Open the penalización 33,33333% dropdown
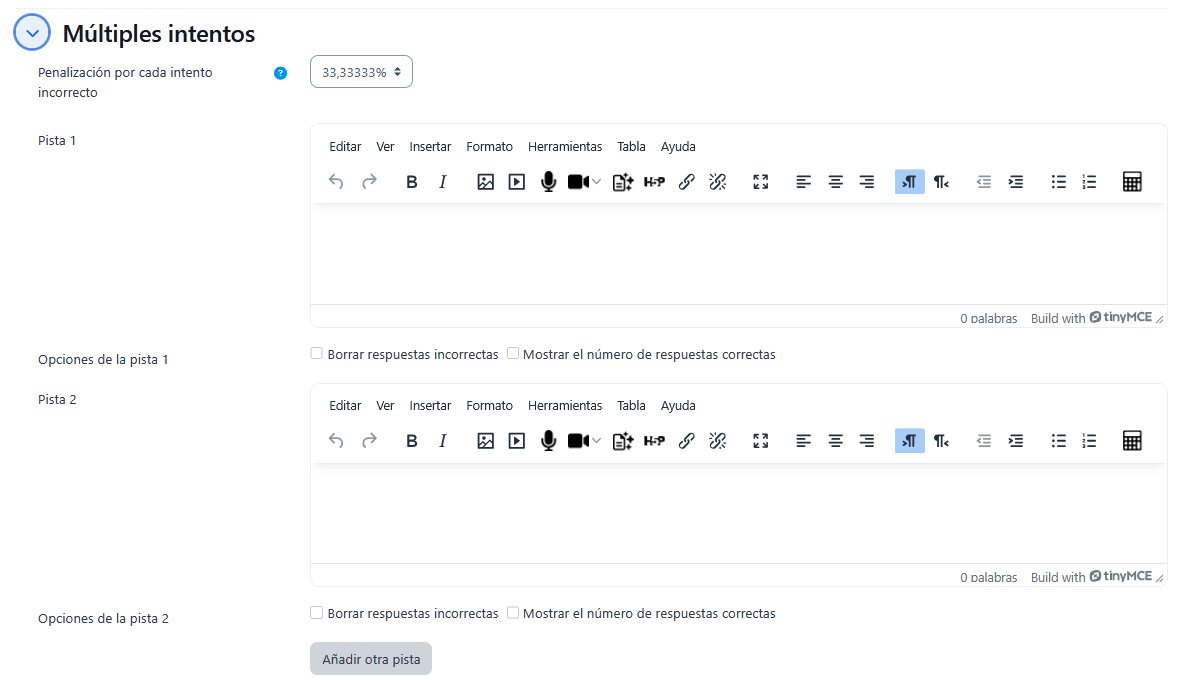The height and width of the screenshot is (680, 1179). pyautogui.click(x=361, y=72)
